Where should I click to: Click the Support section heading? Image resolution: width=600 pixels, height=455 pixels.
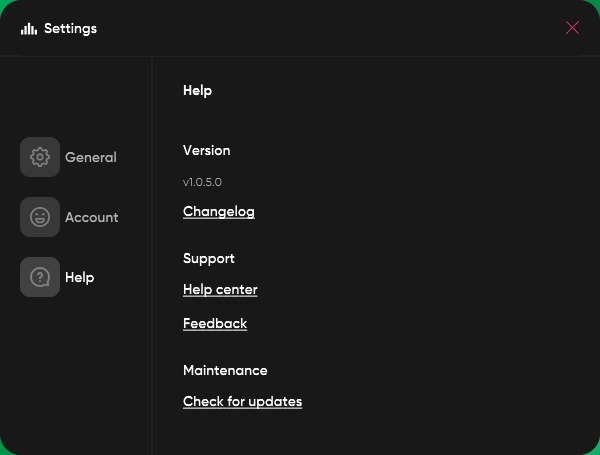[209, 258]
